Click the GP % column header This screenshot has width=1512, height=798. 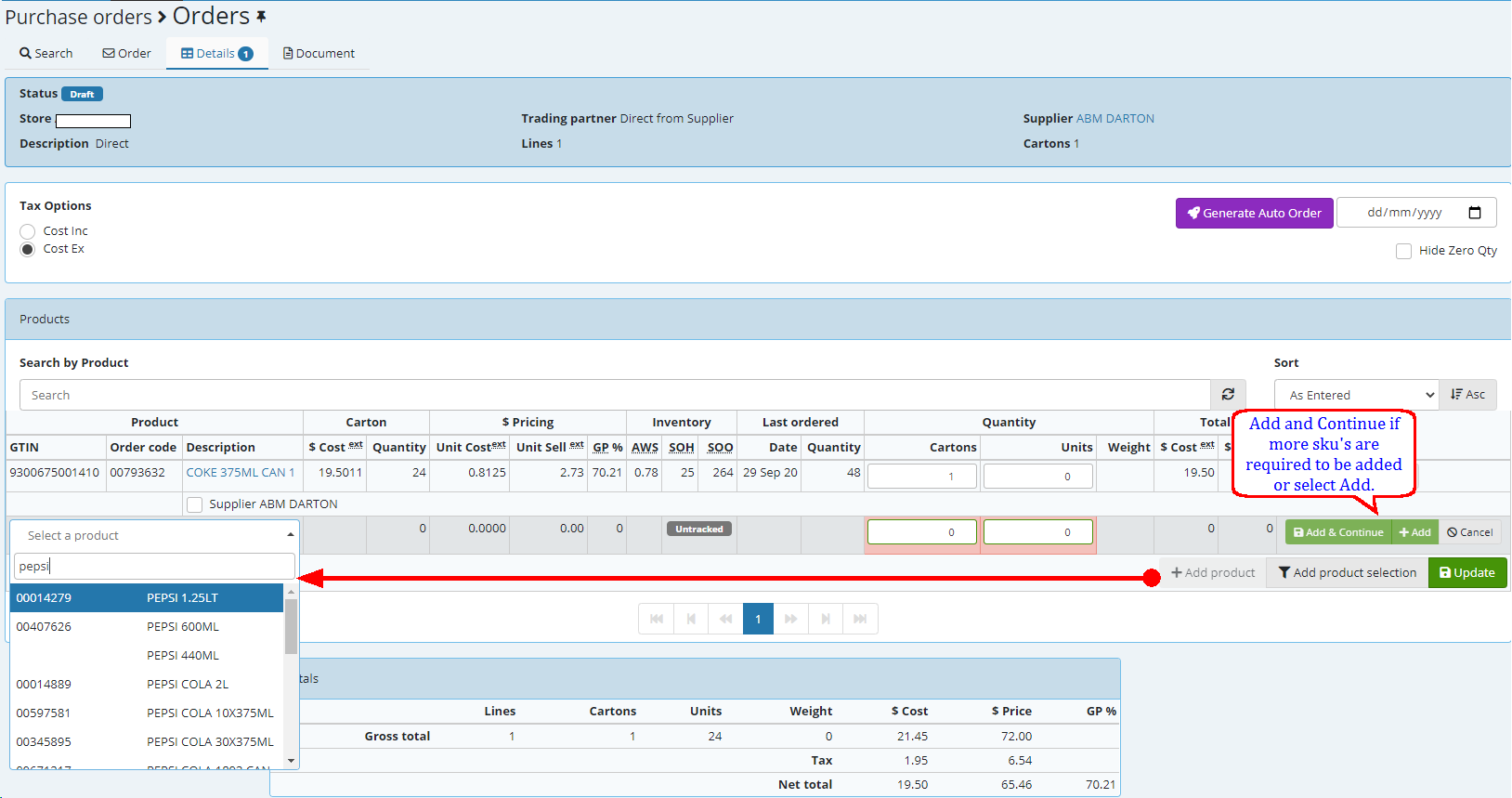coord(607,448)
